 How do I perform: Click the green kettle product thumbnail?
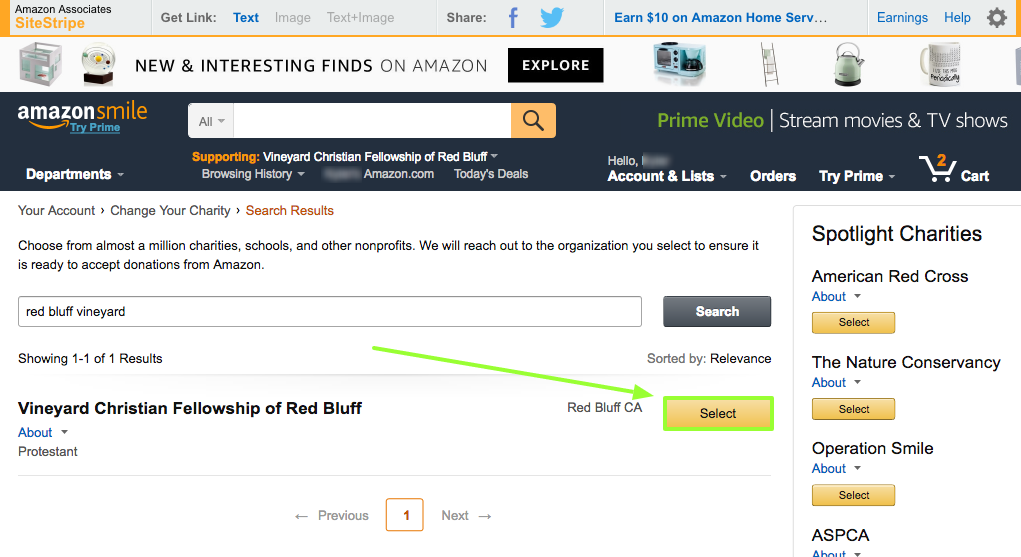tap(848, 64)
